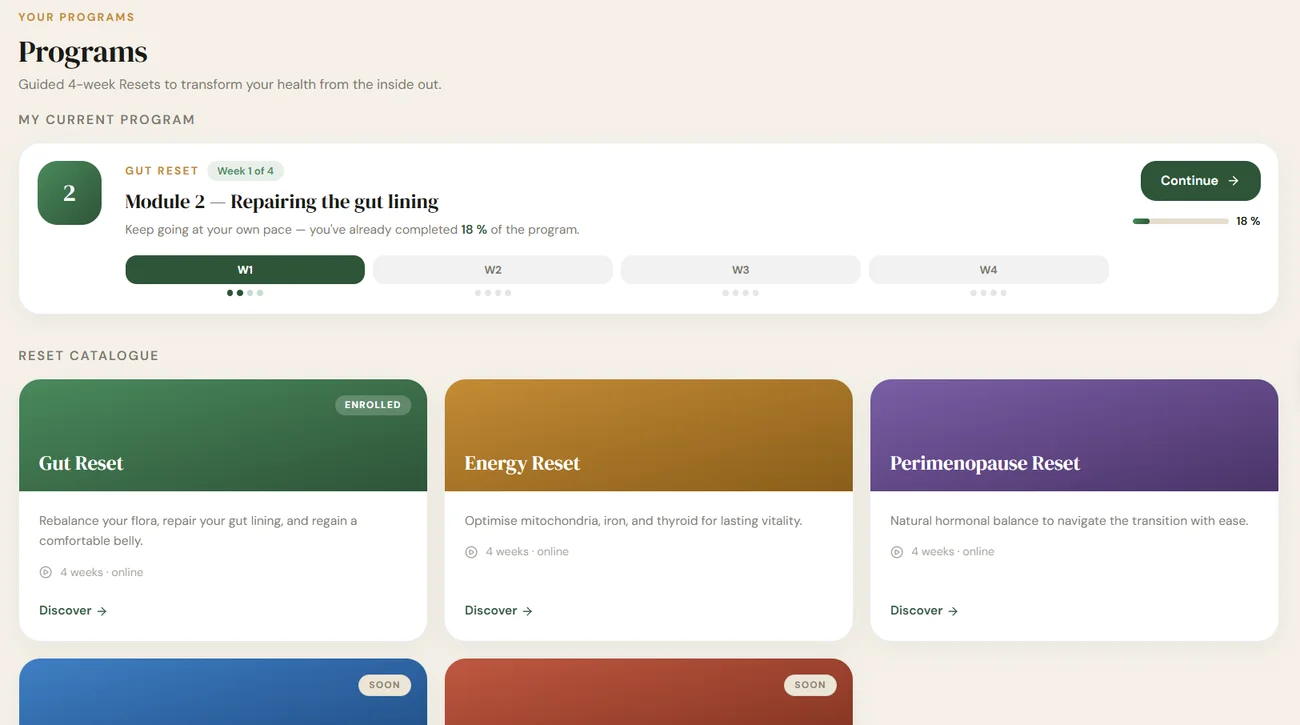Click the Guided 4-week Resets subtitle
Image resolution: width=1300 pixels, height=725 pixels.
coord(230,85)
